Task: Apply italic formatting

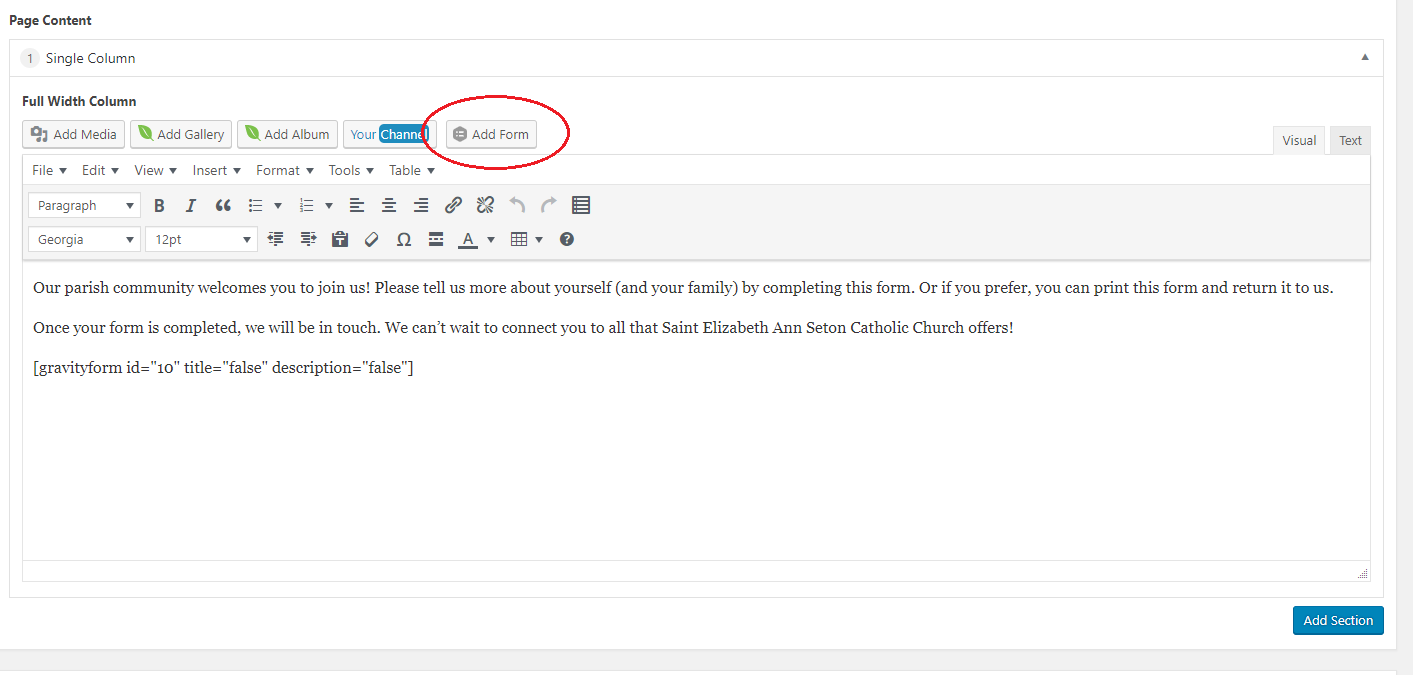Action: click(191, 206)
